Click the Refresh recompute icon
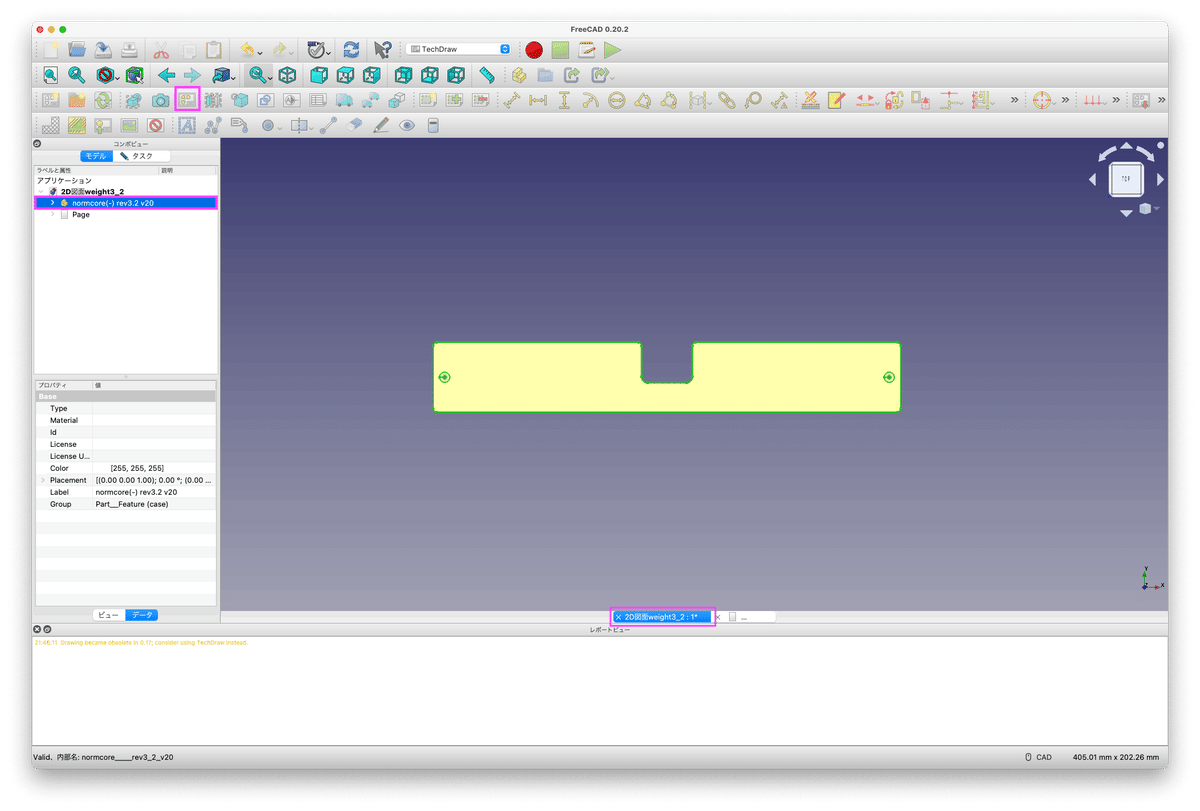 [x=351, y=49]
